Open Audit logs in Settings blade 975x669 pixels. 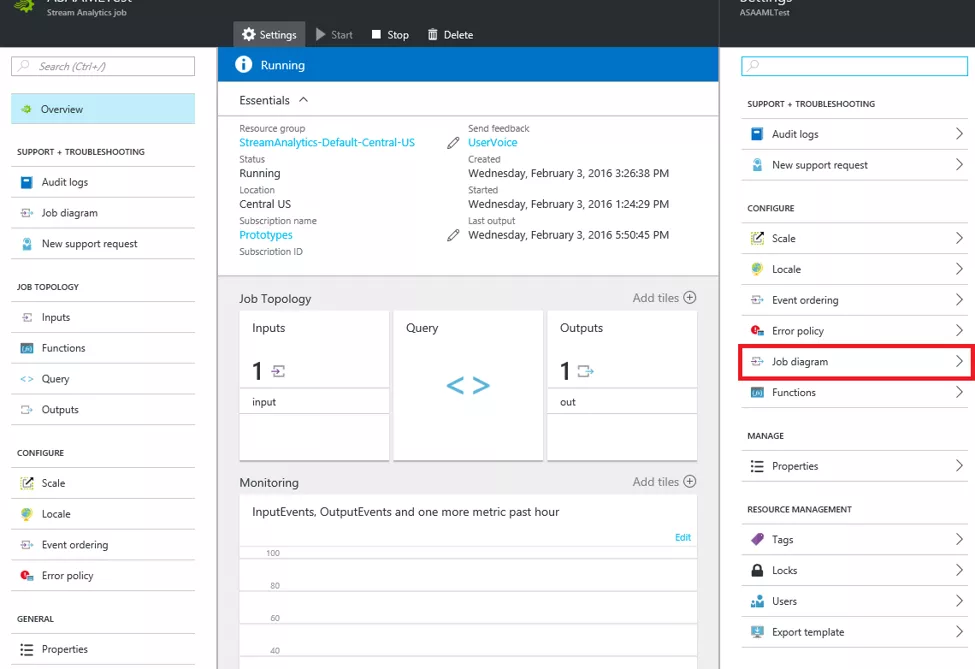[854, 134]
